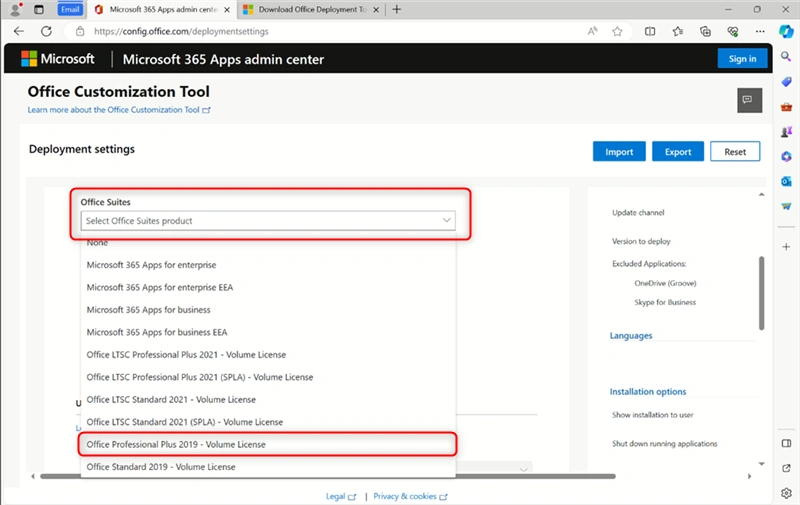Click the Reset button
The width and height of the screenshot is (800, 505).
pyautogui.click(x=735, y=152)
